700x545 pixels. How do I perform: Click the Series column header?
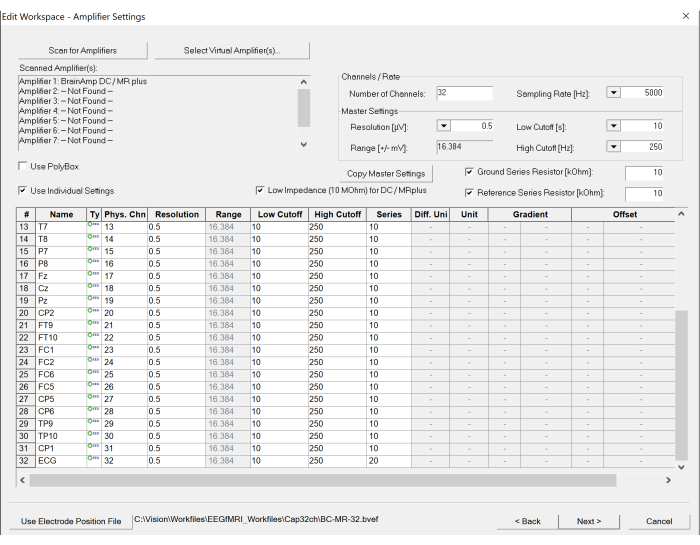tap(389, 214)
